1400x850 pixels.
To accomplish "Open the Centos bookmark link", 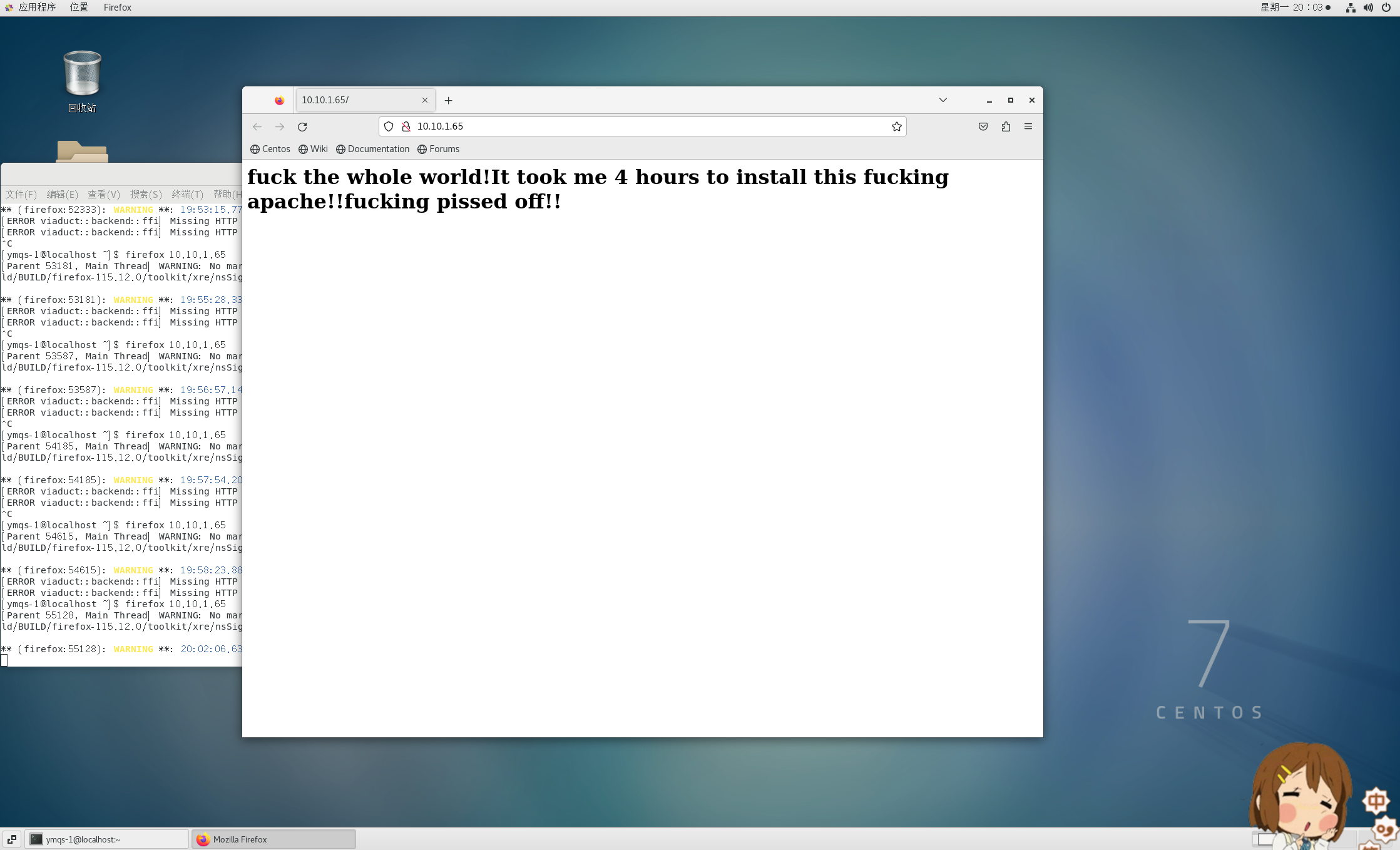I will (x=270, y=149).
